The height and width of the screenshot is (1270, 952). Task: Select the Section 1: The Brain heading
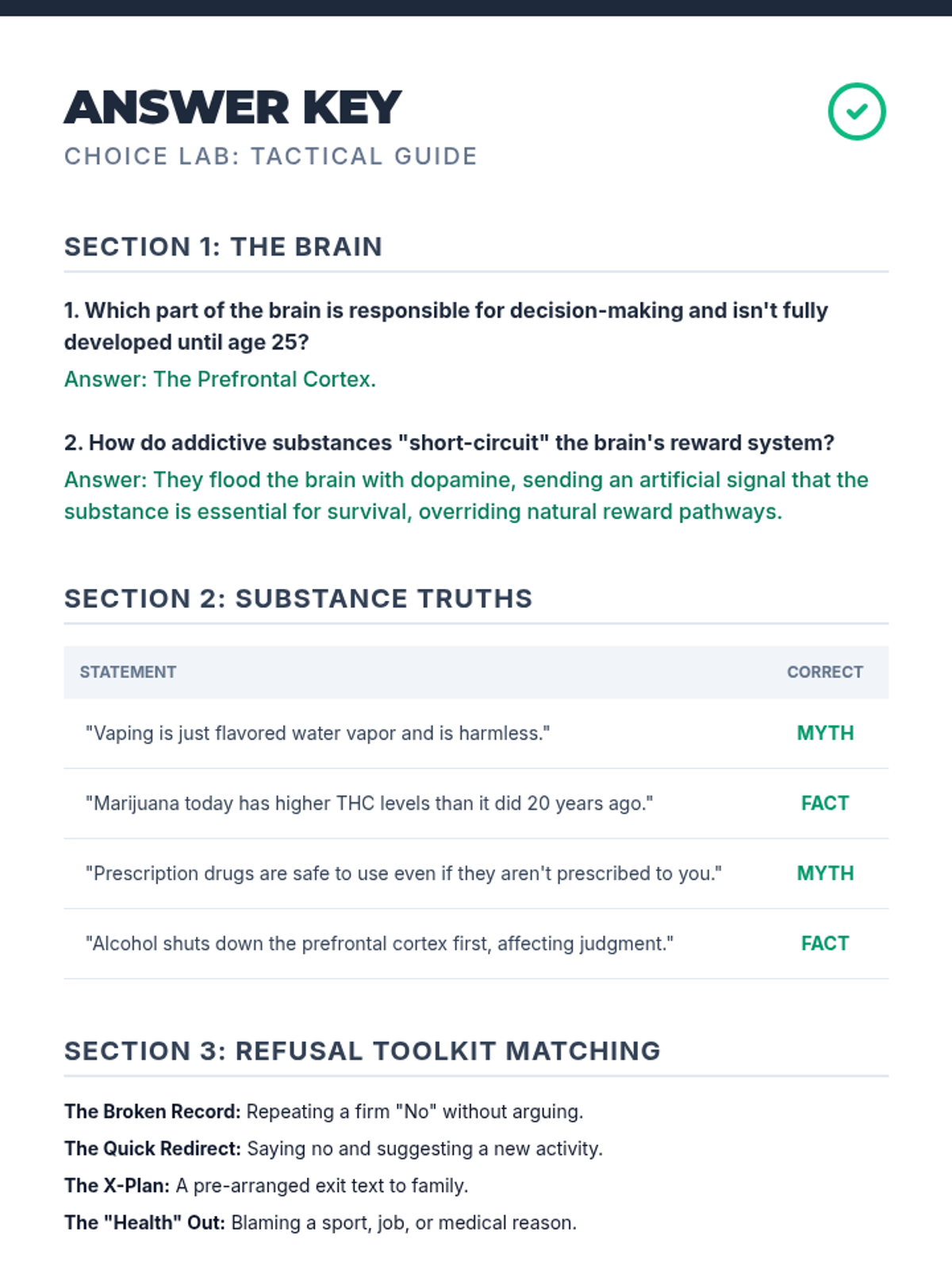coord(223,247)
